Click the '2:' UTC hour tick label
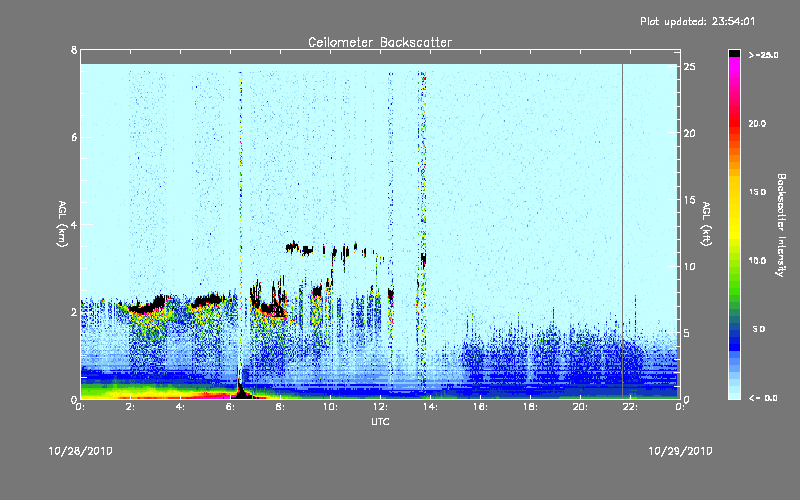This screenshot has height=500, width=800. click(x=130, y=407)
